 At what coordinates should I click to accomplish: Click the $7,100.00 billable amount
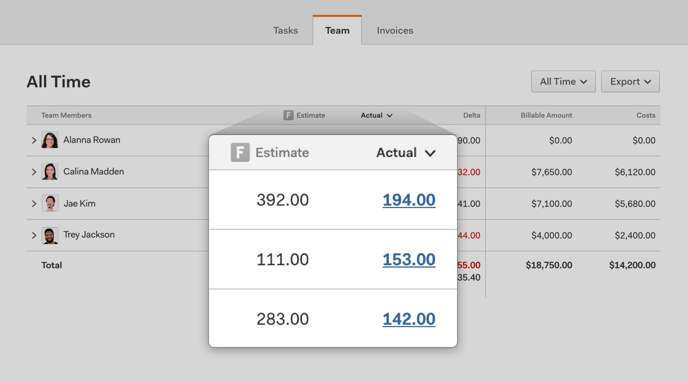pyautogui.click(x=552, y=204)
